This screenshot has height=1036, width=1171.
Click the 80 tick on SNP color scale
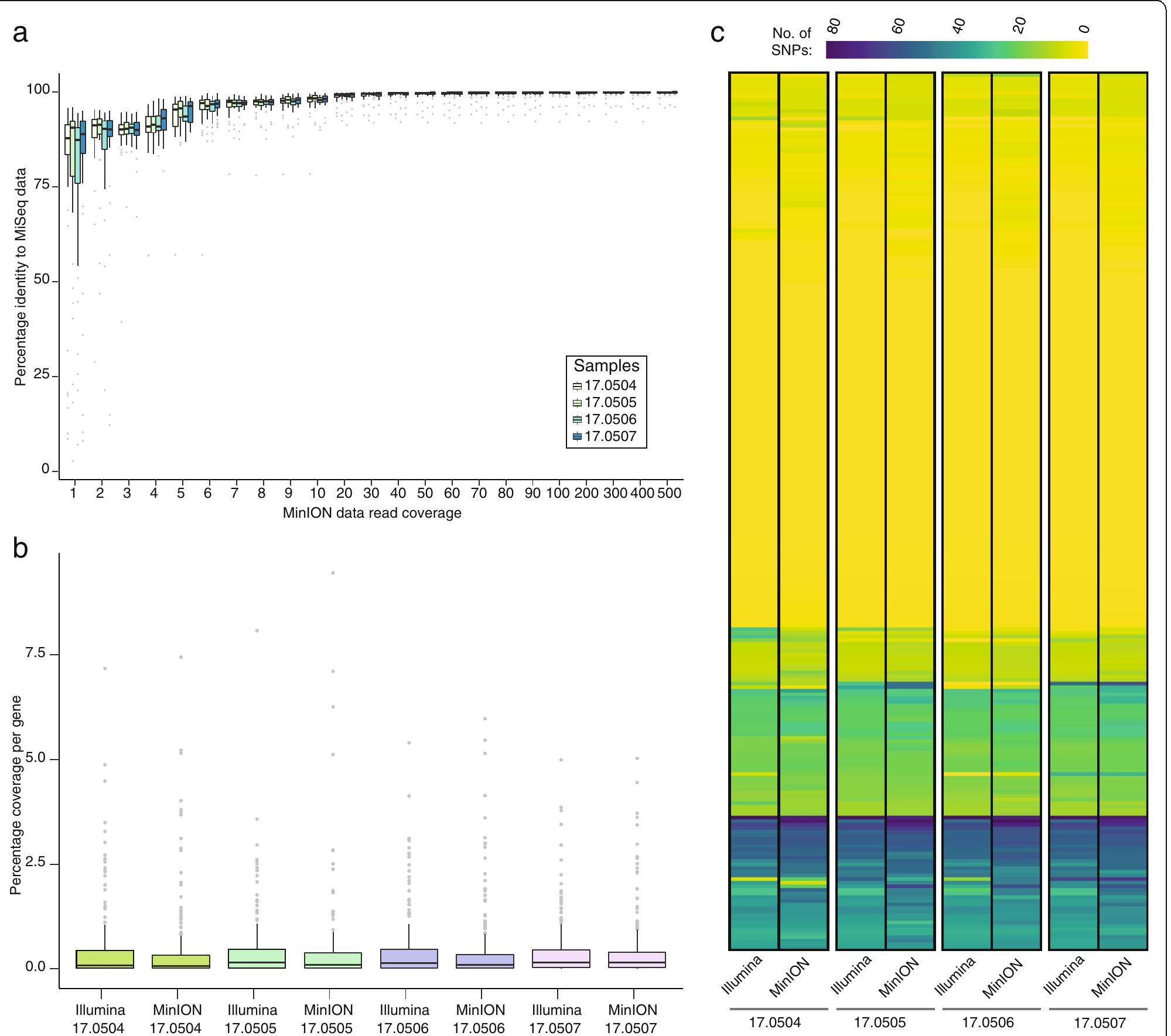[834, 25]
